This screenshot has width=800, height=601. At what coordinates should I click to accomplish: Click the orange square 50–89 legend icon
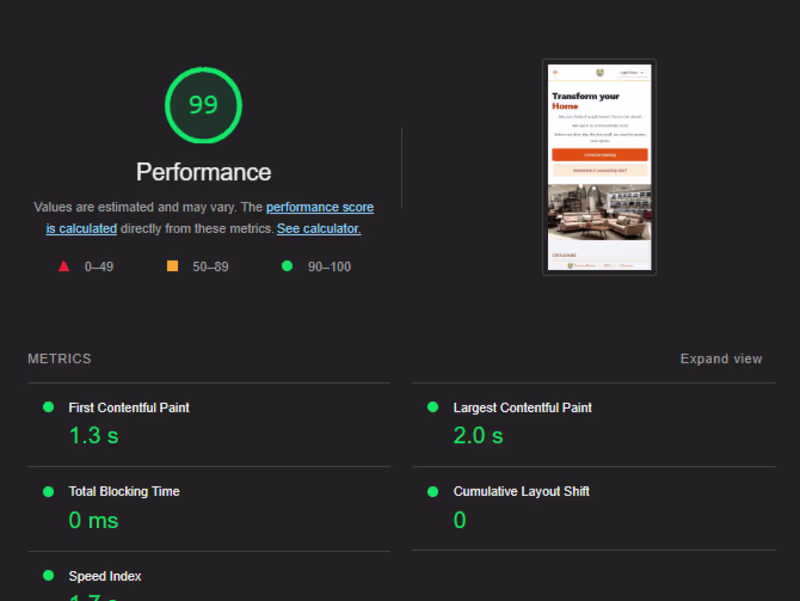coord(172,266)
